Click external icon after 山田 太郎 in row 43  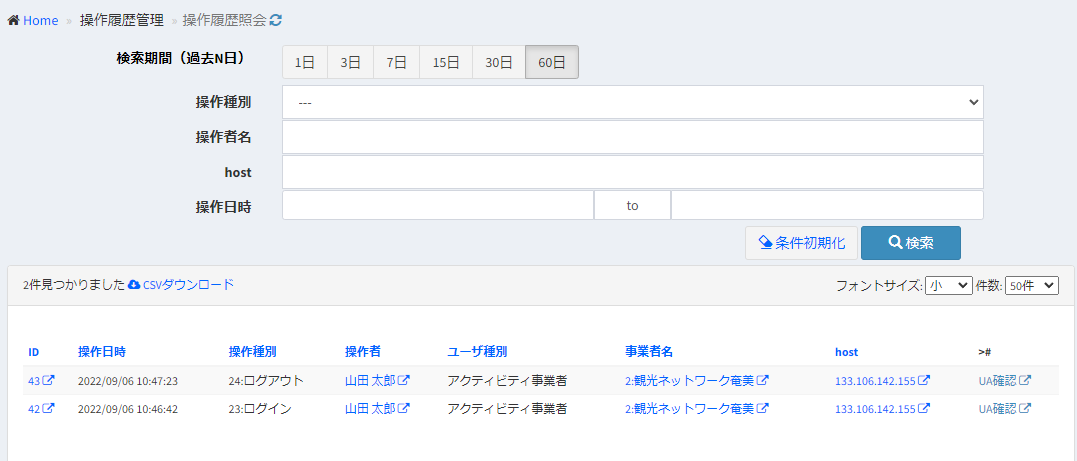pos(404,380)
